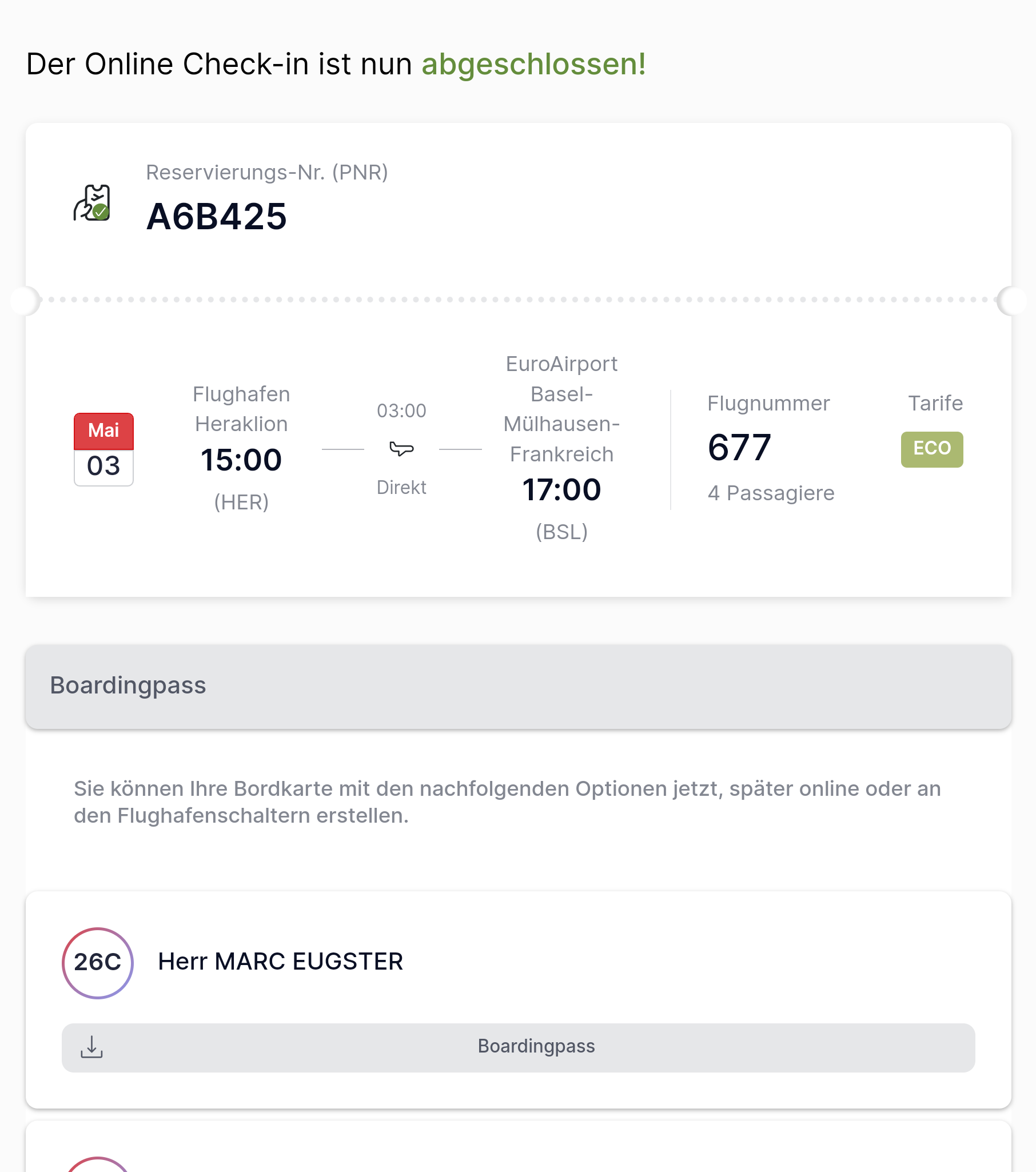
Task: Click flight number 677
Action: [740, 447]
